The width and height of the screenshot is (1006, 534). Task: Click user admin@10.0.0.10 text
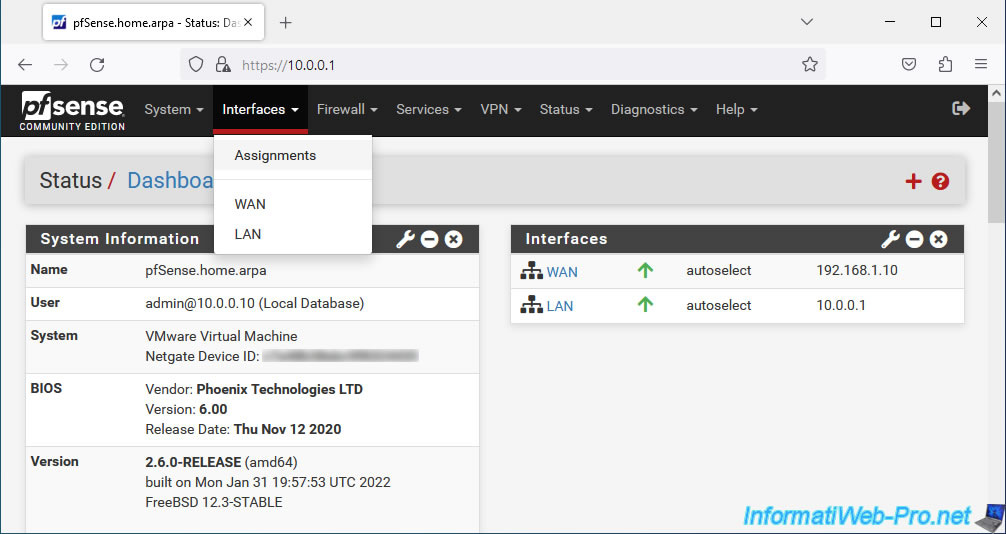(255, 303)
